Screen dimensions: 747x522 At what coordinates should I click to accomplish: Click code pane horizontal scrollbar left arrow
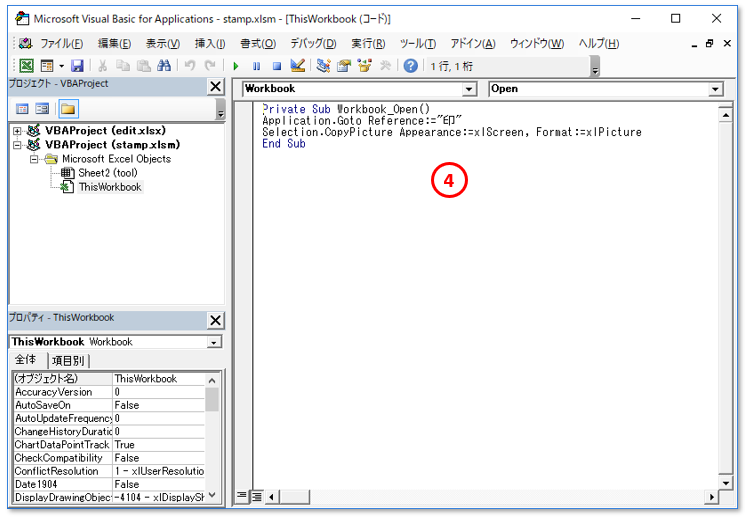pos(272,497)
